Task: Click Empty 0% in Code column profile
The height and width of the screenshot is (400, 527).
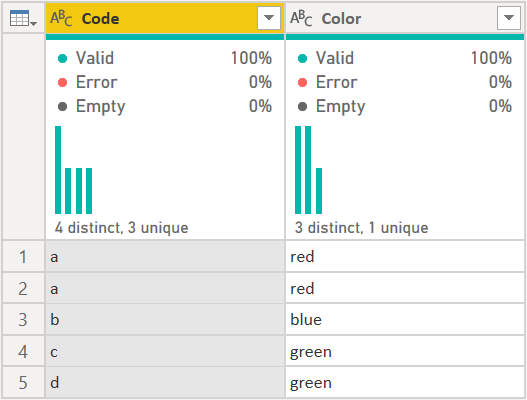Action: pos(165,106)
